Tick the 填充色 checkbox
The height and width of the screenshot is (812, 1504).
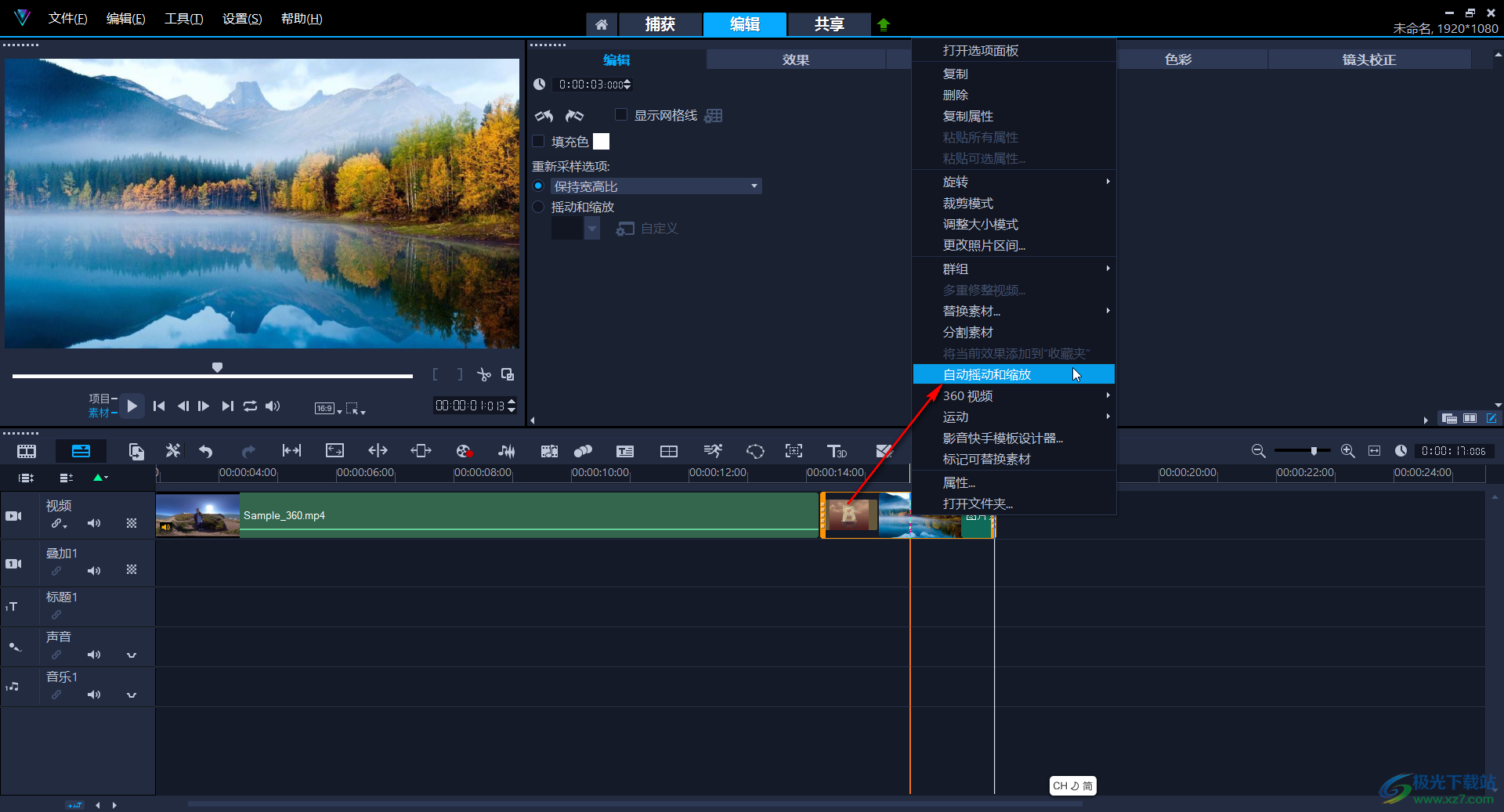point(538,142)
